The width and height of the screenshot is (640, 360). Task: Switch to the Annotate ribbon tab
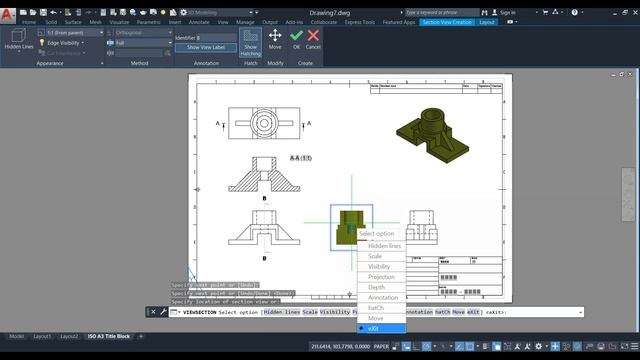[x=199, y=22]
